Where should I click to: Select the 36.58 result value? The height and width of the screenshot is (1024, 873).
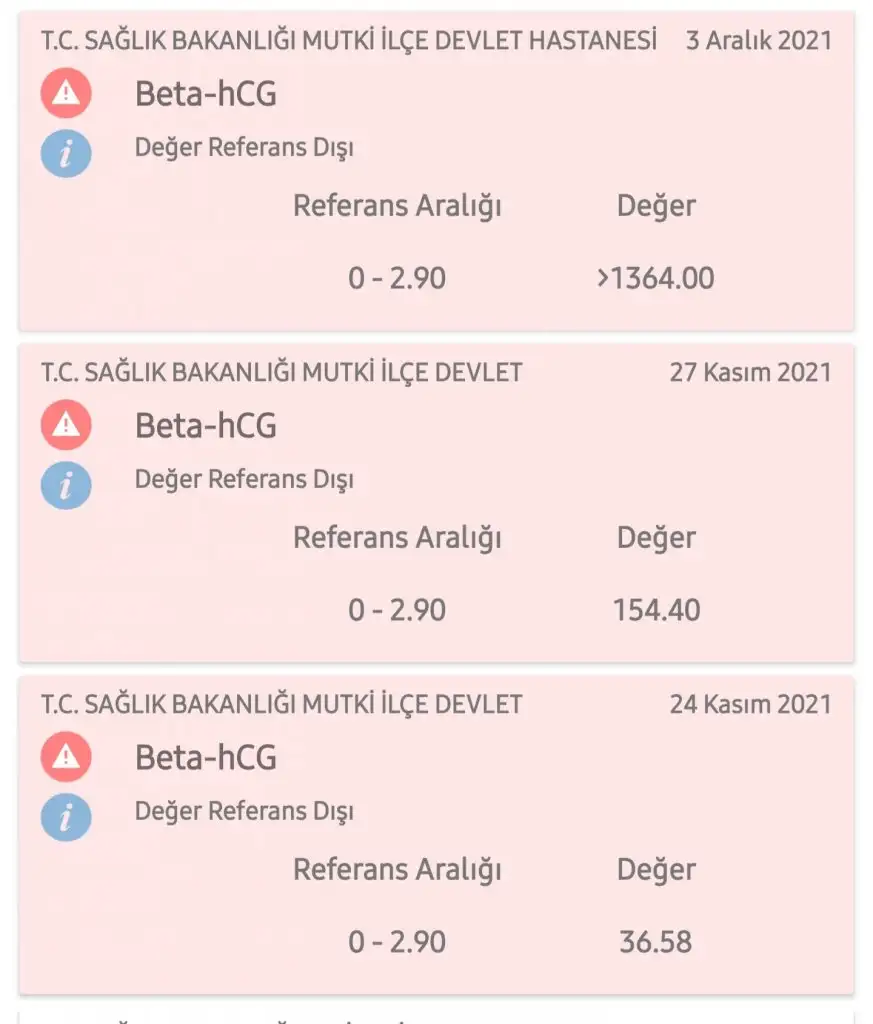coord(656,942)
